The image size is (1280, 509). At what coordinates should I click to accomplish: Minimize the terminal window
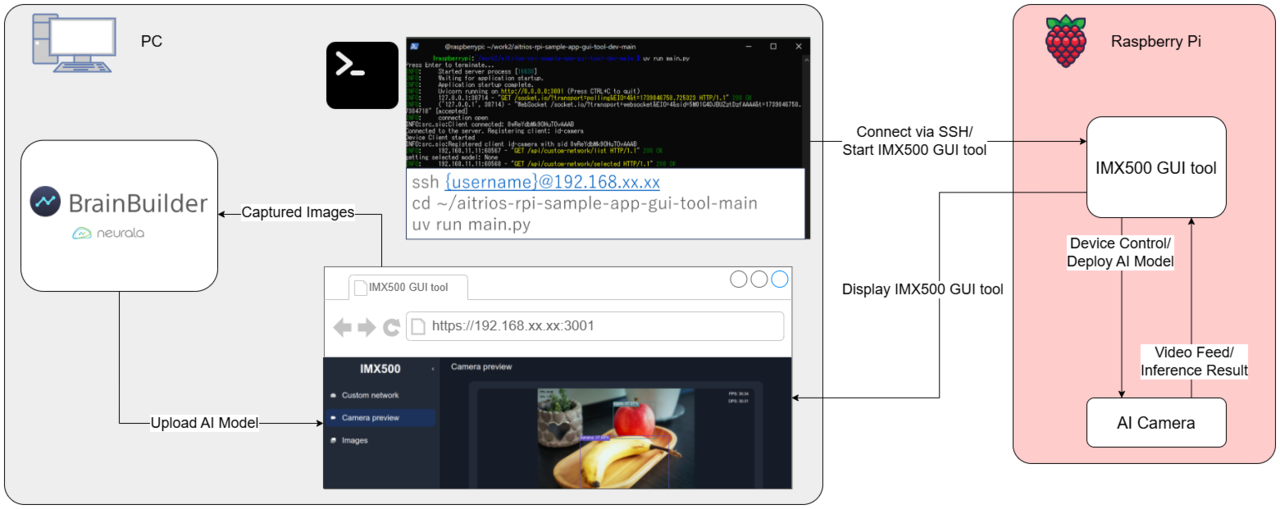tap(749, 46)
